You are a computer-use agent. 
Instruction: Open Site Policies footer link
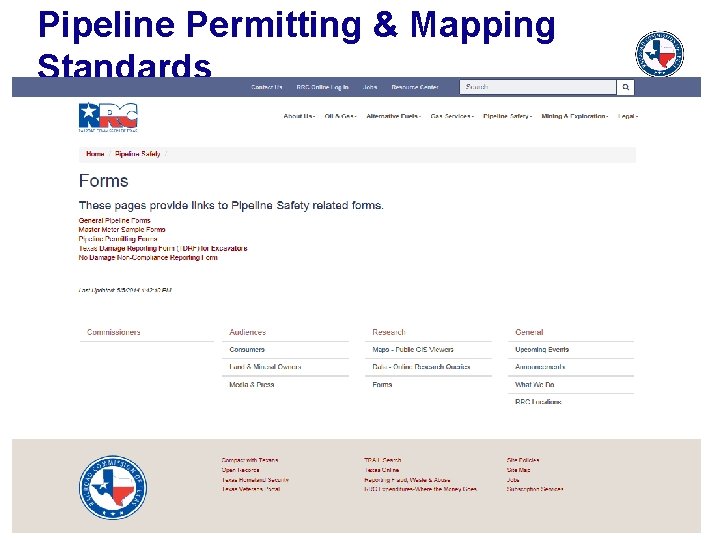(x=523, y=460)
